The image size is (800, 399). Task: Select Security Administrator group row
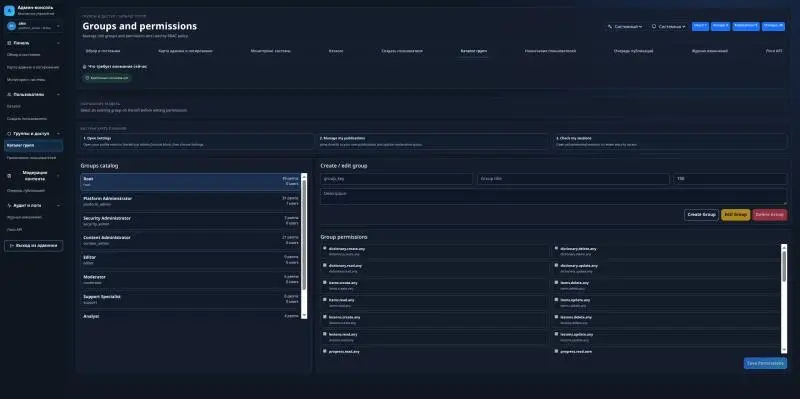click(191, 220)
